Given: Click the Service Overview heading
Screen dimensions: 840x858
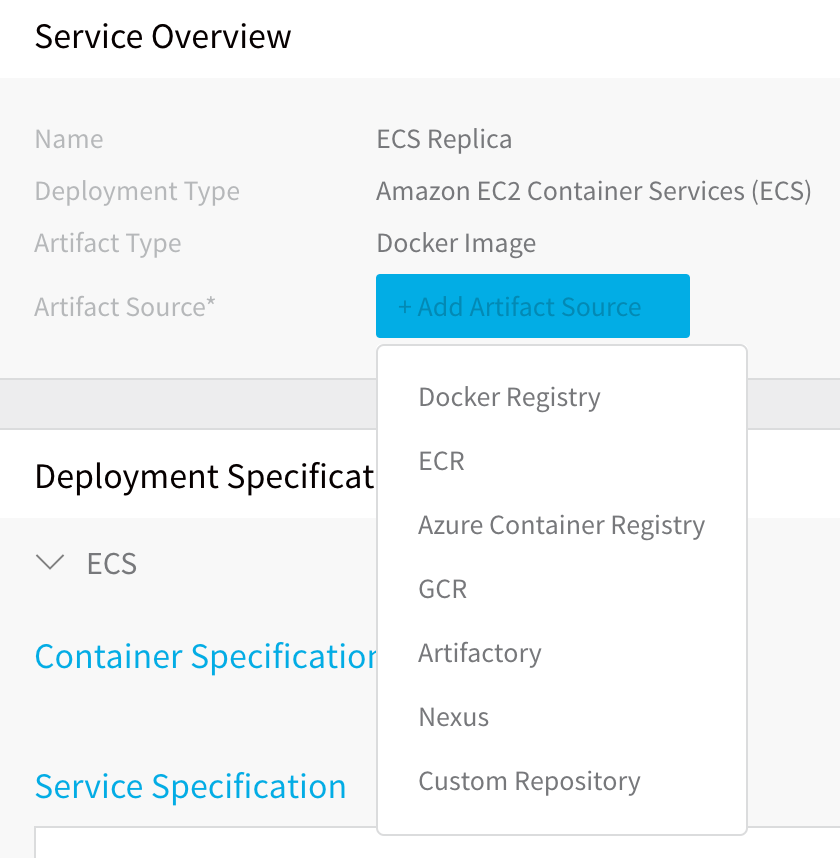Looking at the screenshot, I should 163,37.
